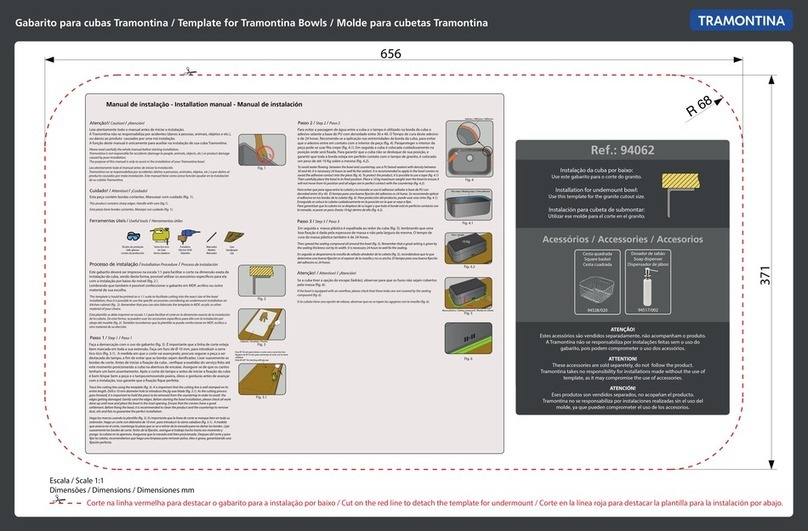Screen dimensions: 808x531
Task: Click 'Installation for undermount bowl:' text
Action: tap(596, 190)
